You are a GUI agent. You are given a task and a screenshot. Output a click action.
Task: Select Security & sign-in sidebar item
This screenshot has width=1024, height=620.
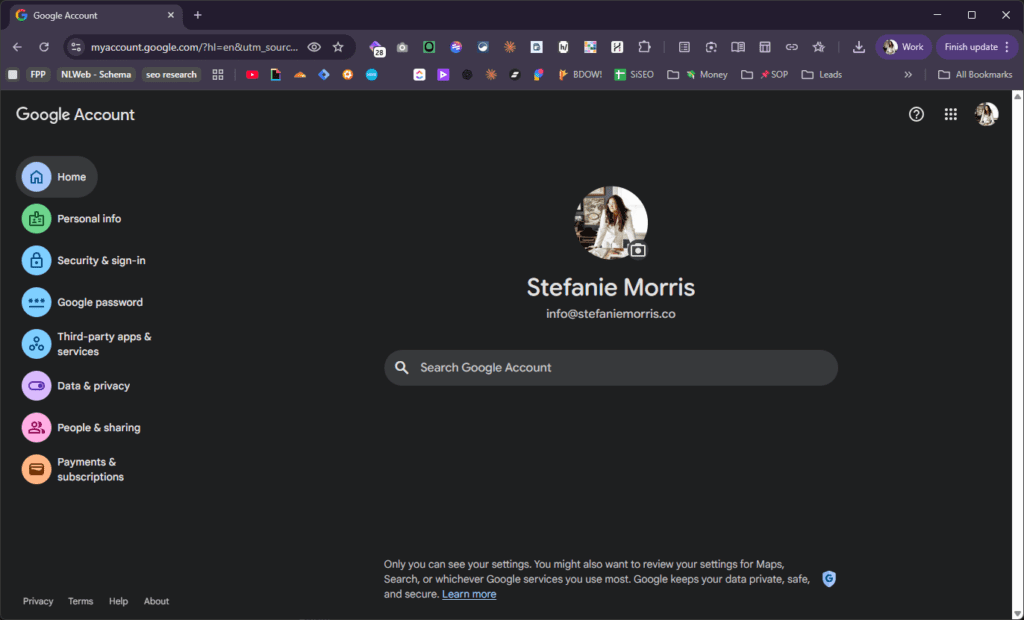pos(101,261)
